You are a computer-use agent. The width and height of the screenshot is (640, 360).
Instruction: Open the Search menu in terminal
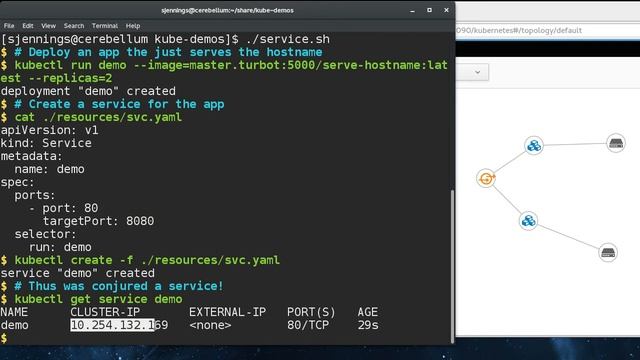click(74, 26)
